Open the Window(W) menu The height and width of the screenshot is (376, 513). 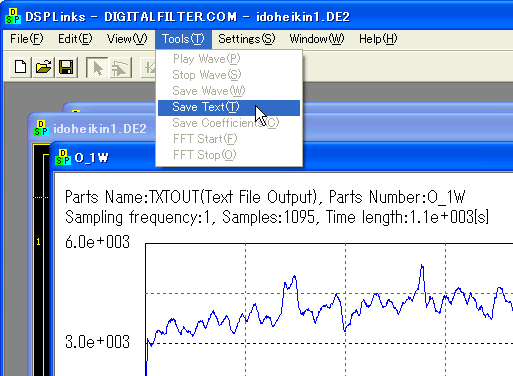click(316, 39)
